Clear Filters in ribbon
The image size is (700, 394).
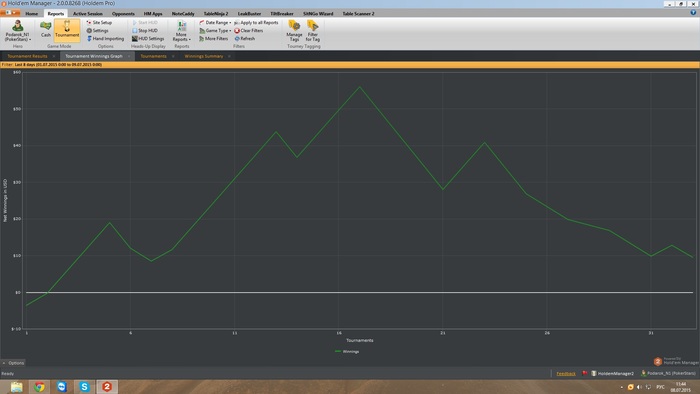click(x=249, y=30)
